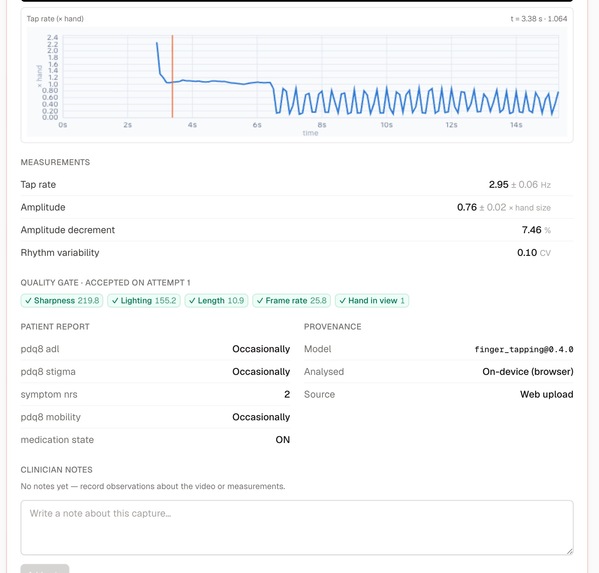Viewport: 599px width, 573px height.
Task: Click the Tap rate (× hand) chart title
Action: (55, 19)
